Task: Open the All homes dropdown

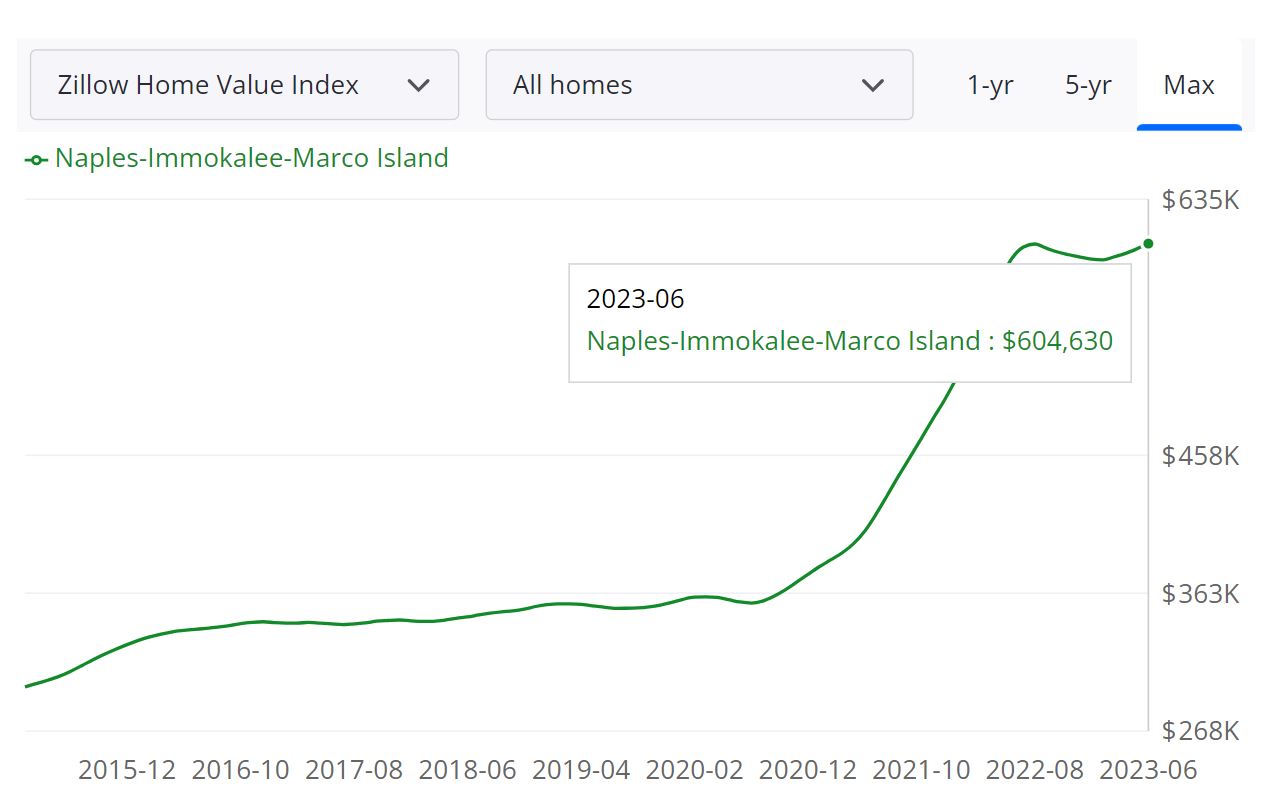Action: pyautogui.click(x=699, y=85)
